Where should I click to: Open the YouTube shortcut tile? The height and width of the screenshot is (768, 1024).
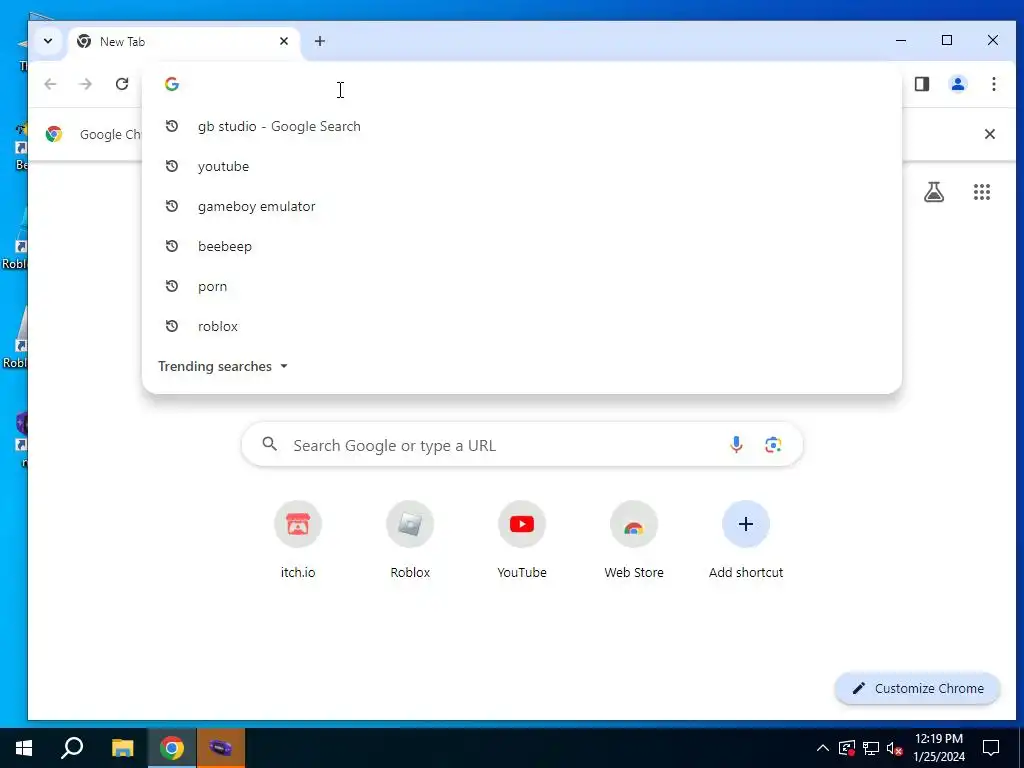click(522, 540)
